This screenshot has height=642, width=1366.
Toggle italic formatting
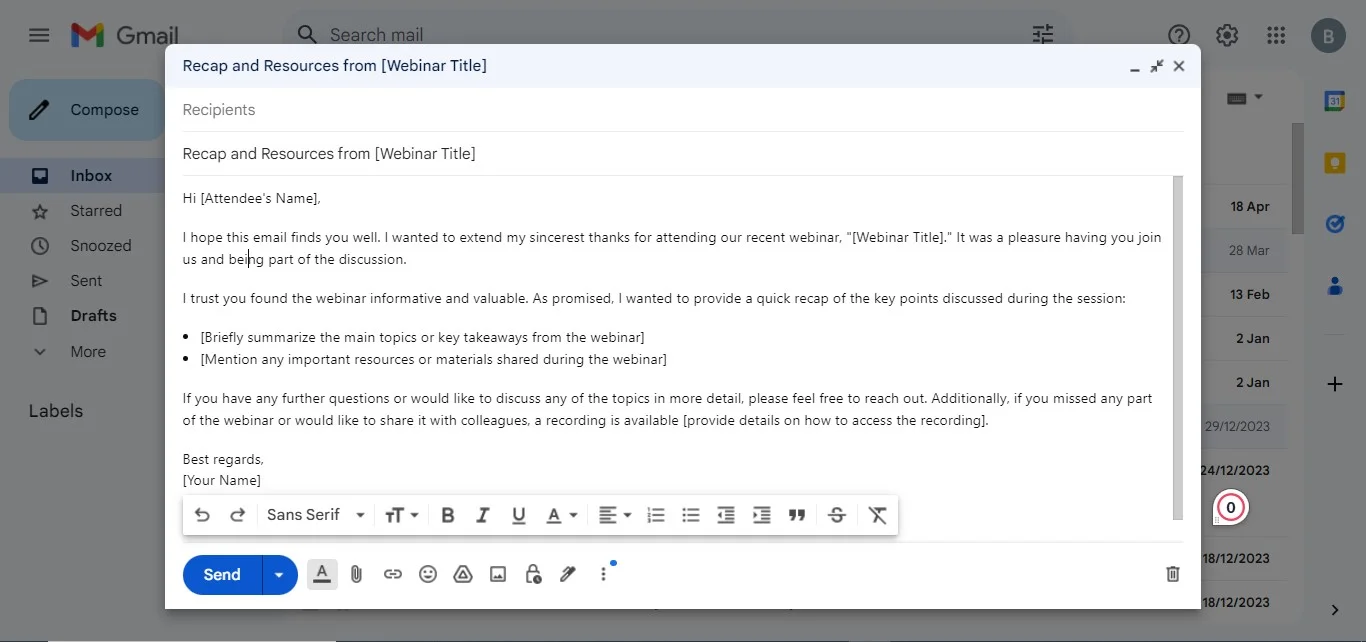(x=483, y=514)
